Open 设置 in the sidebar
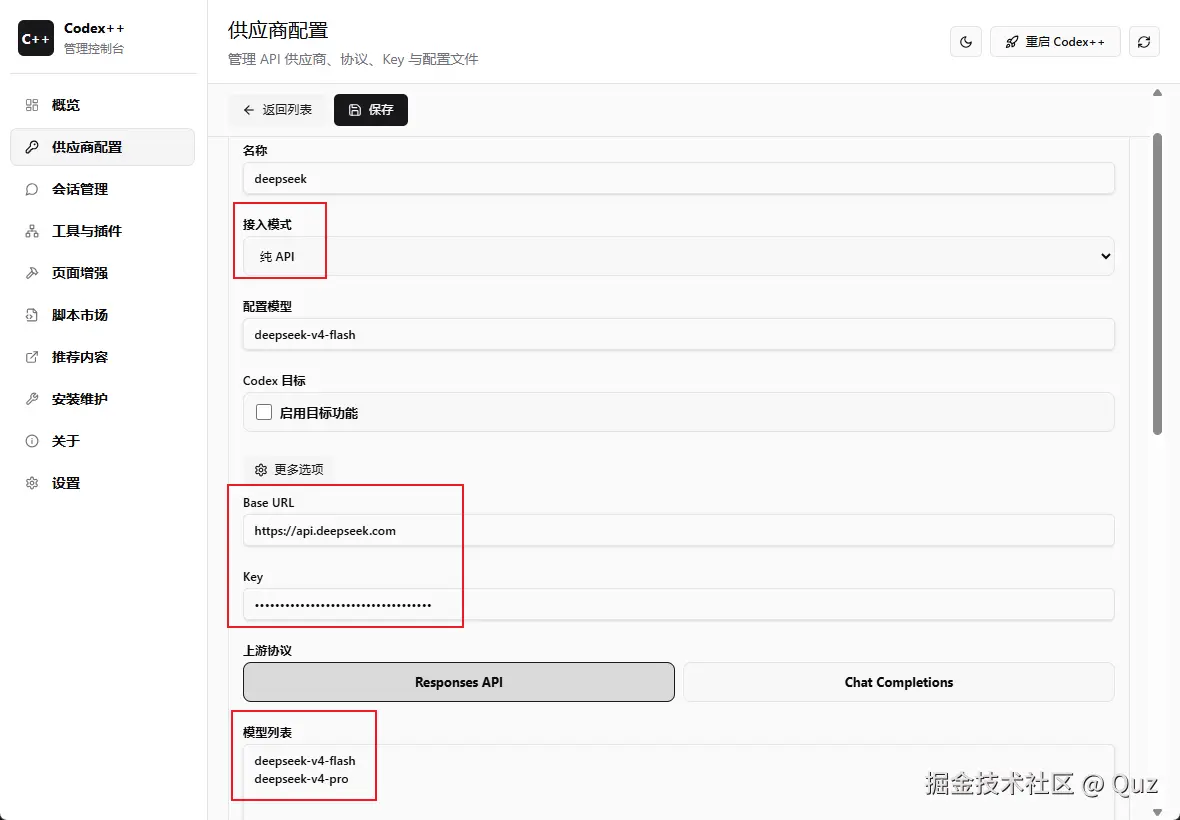The height and width of the screenshot is (820, 1180). click(102, 483)
